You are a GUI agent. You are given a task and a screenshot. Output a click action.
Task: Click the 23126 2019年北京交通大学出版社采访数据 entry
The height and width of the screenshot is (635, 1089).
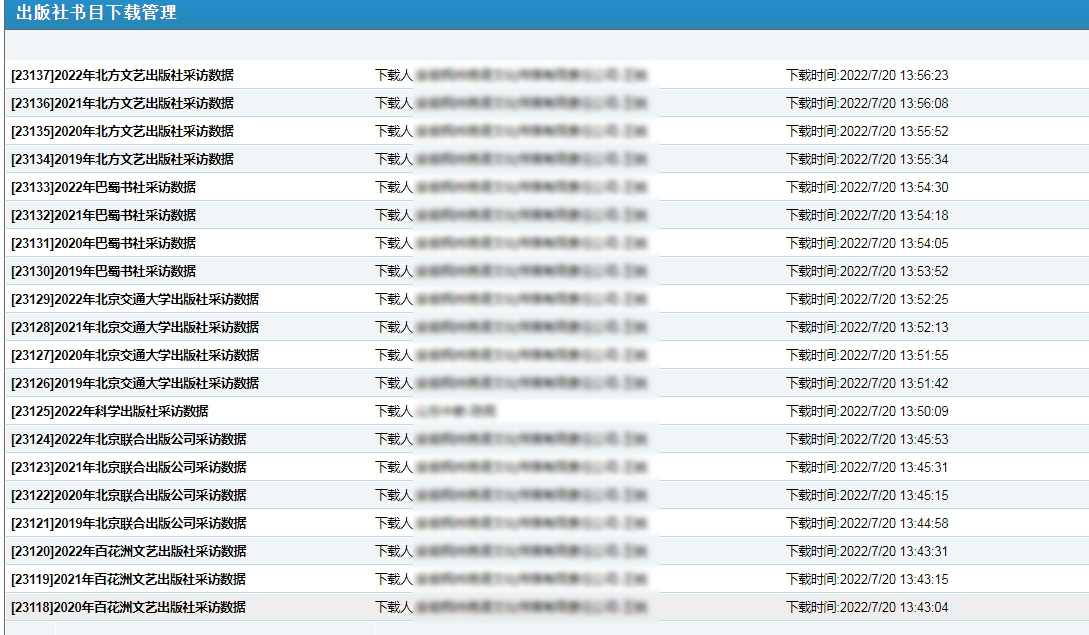[135, 383]
